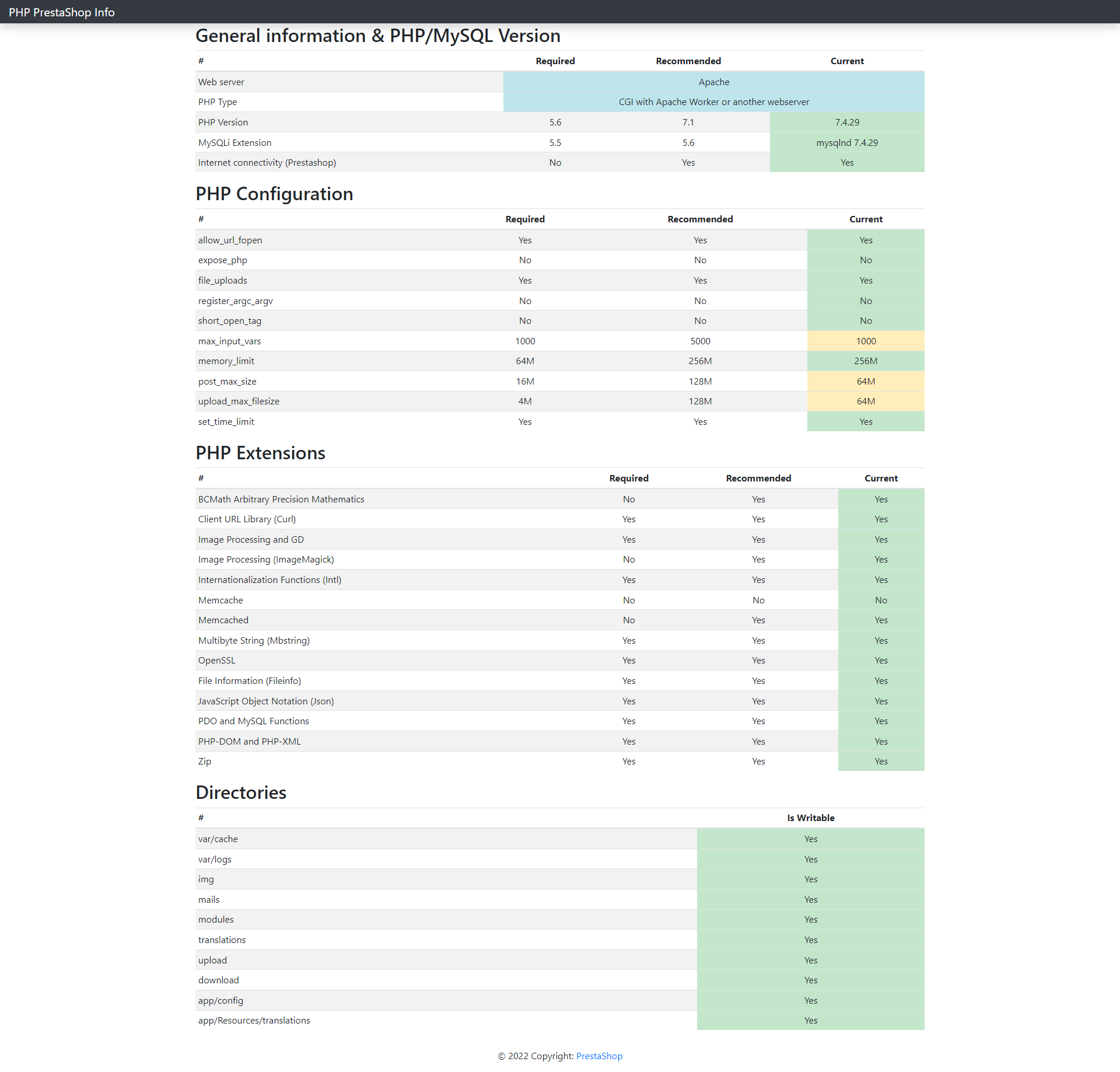1120x1072 pixels.
Task: Click the CGI with Apache Worker cell
Action: pyautogui.click(x=713, y=102)
